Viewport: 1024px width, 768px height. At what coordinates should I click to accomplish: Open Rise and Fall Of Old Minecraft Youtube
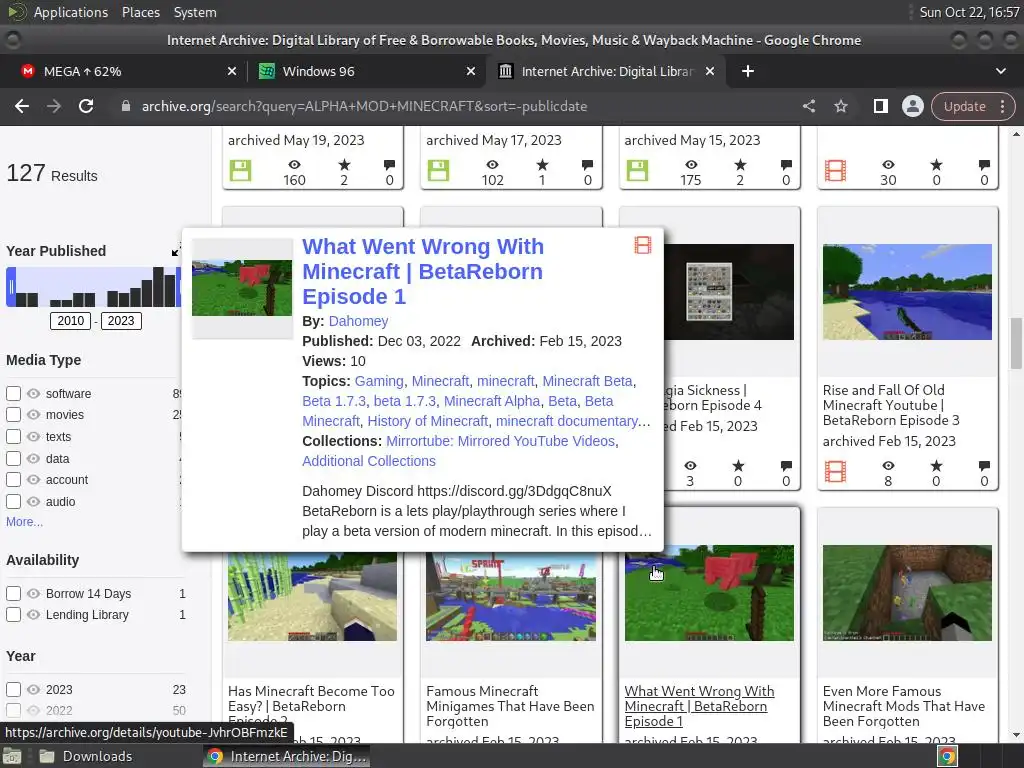(891, 405)
